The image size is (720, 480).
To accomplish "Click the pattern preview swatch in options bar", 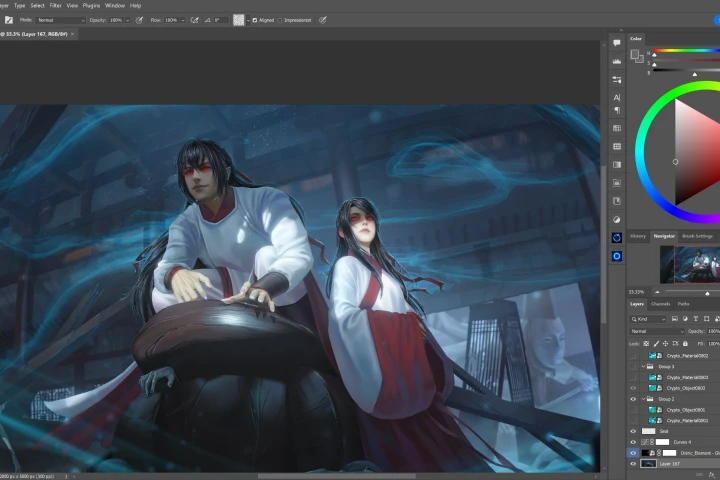I will click(239, 20).
